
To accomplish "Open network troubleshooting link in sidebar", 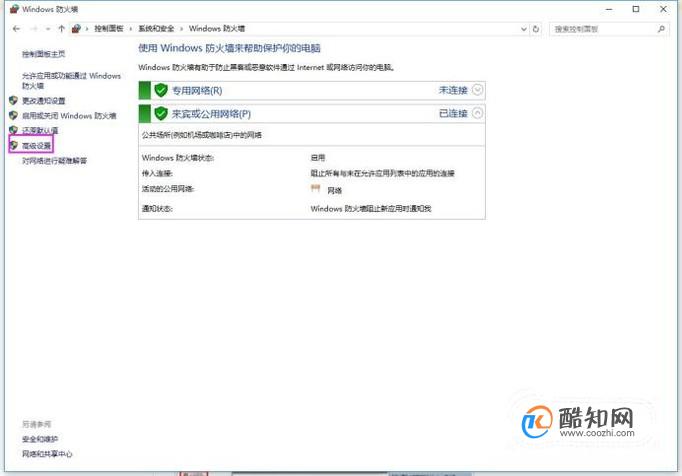I will pos(54,161).
